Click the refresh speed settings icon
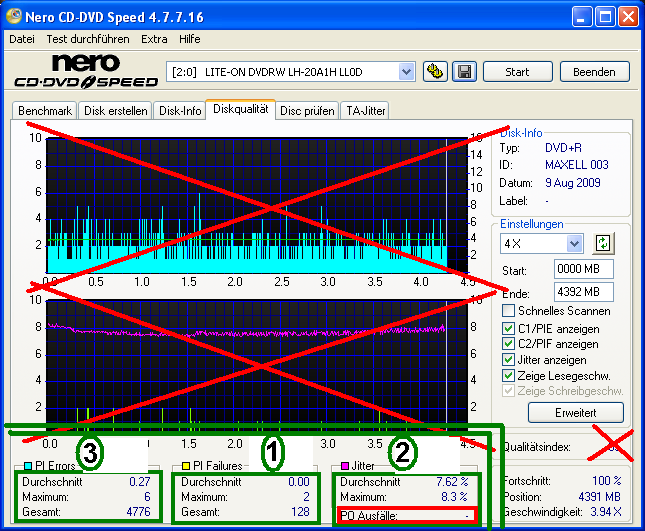Screen dimensions: 645x531 pos(603,243)
